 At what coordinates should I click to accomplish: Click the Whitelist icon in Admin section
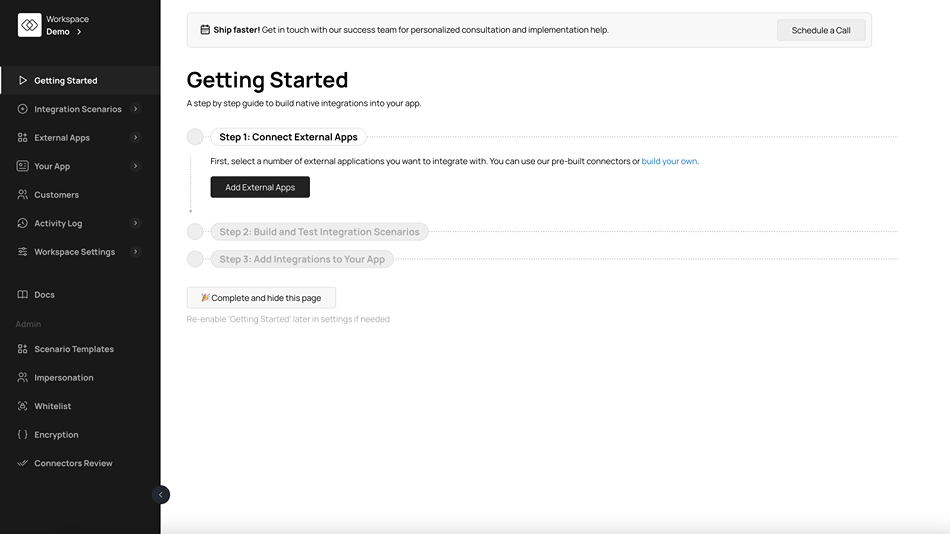(x=23, y=407)
